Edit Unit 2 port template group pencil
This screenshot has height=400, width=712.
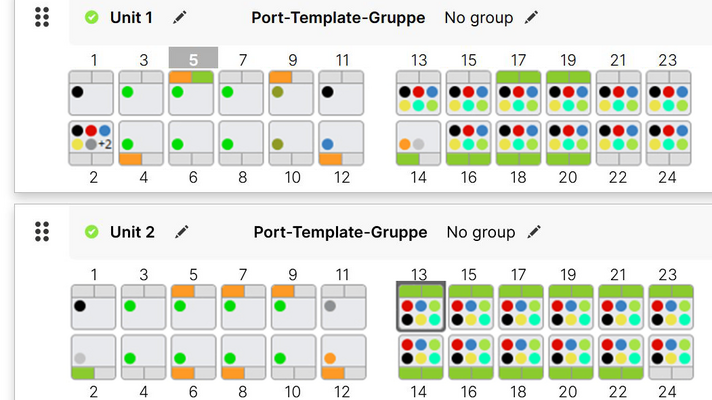pyautogui.click(x=534, y=232)
